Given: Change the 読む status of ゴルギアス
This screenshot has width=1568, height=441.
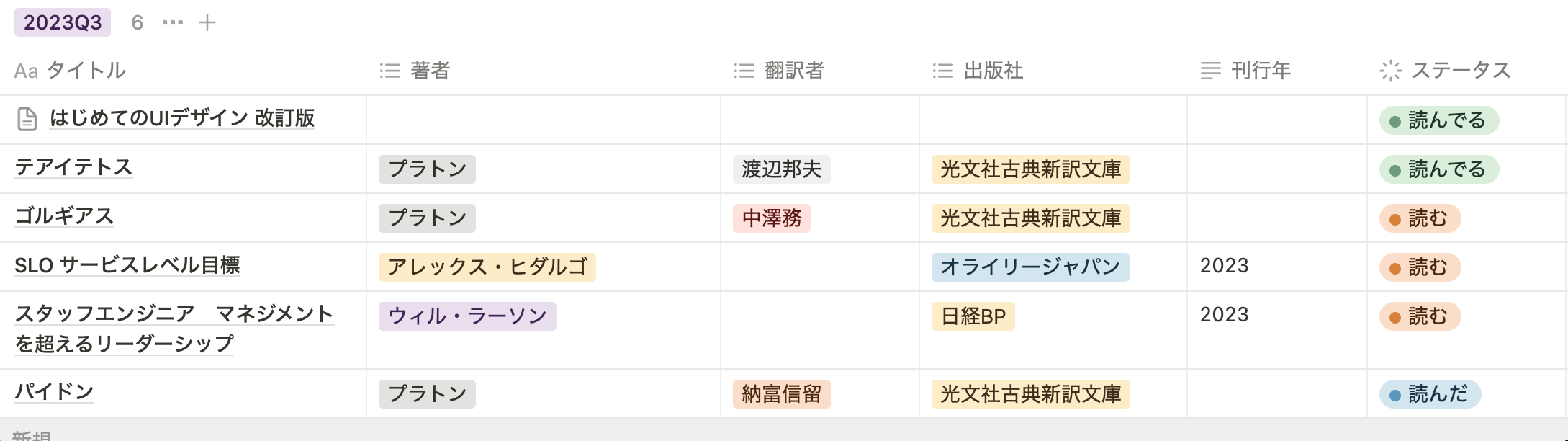Looking at the screenshot, I should tap(1420, 218).
